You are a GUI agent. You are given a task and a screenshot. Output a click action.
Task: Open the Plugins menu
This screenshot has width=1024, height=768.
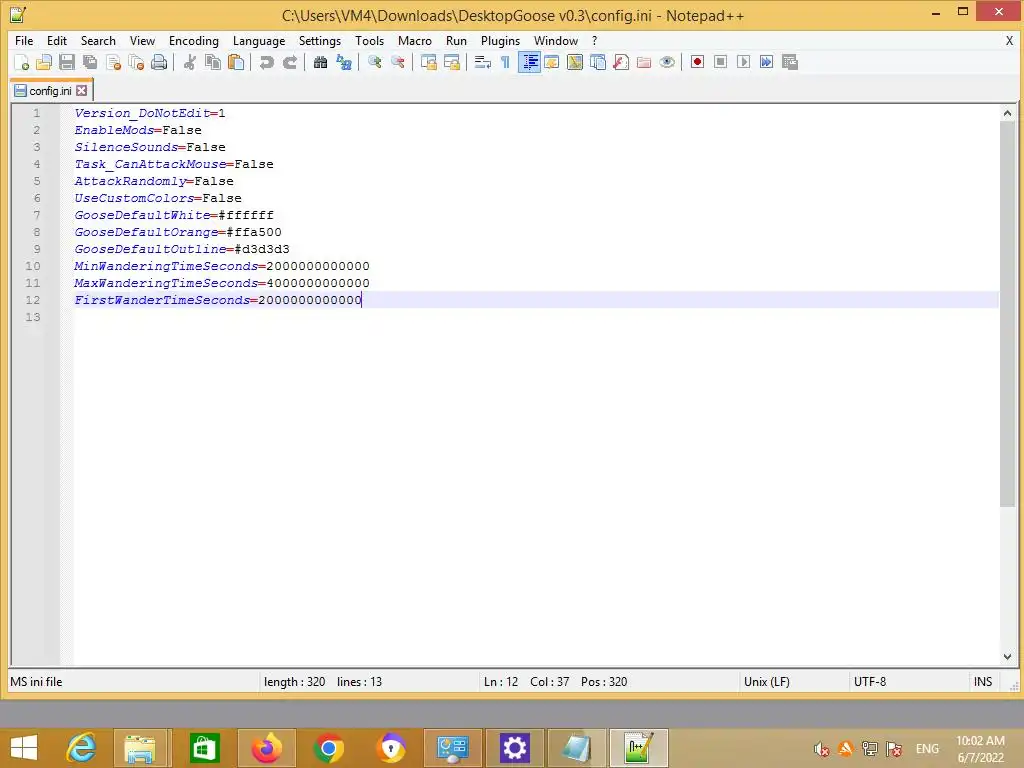tap(500, 40)
